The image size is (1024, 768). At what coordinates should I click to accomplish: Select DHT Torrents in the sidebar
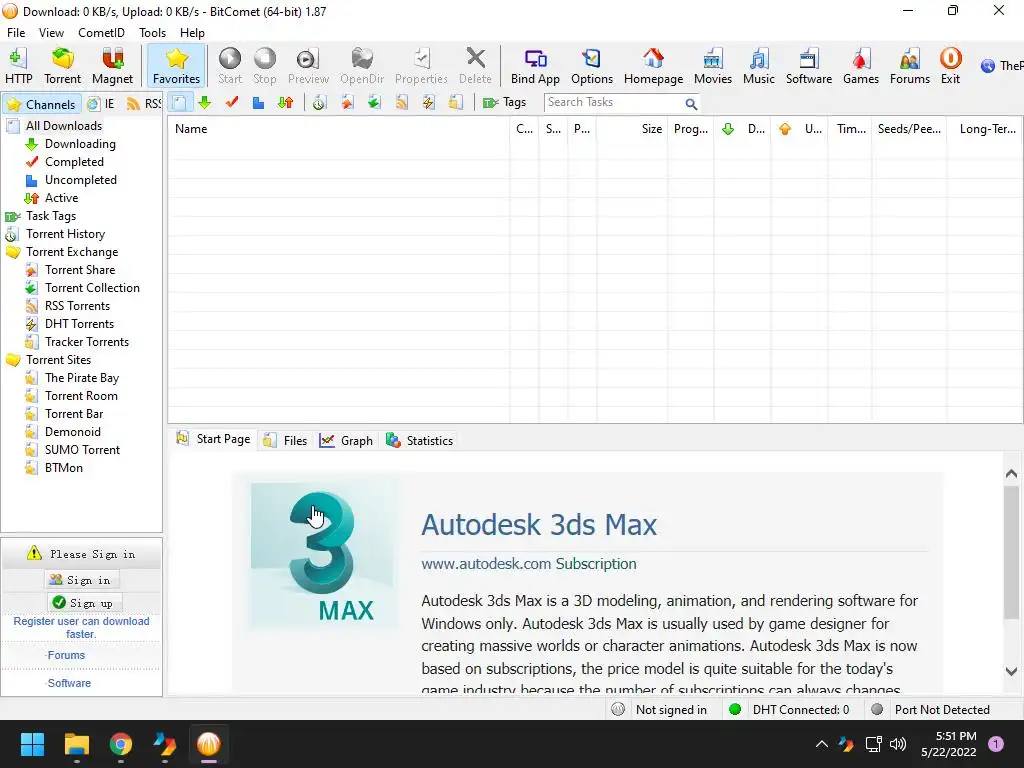pos(79,324)
